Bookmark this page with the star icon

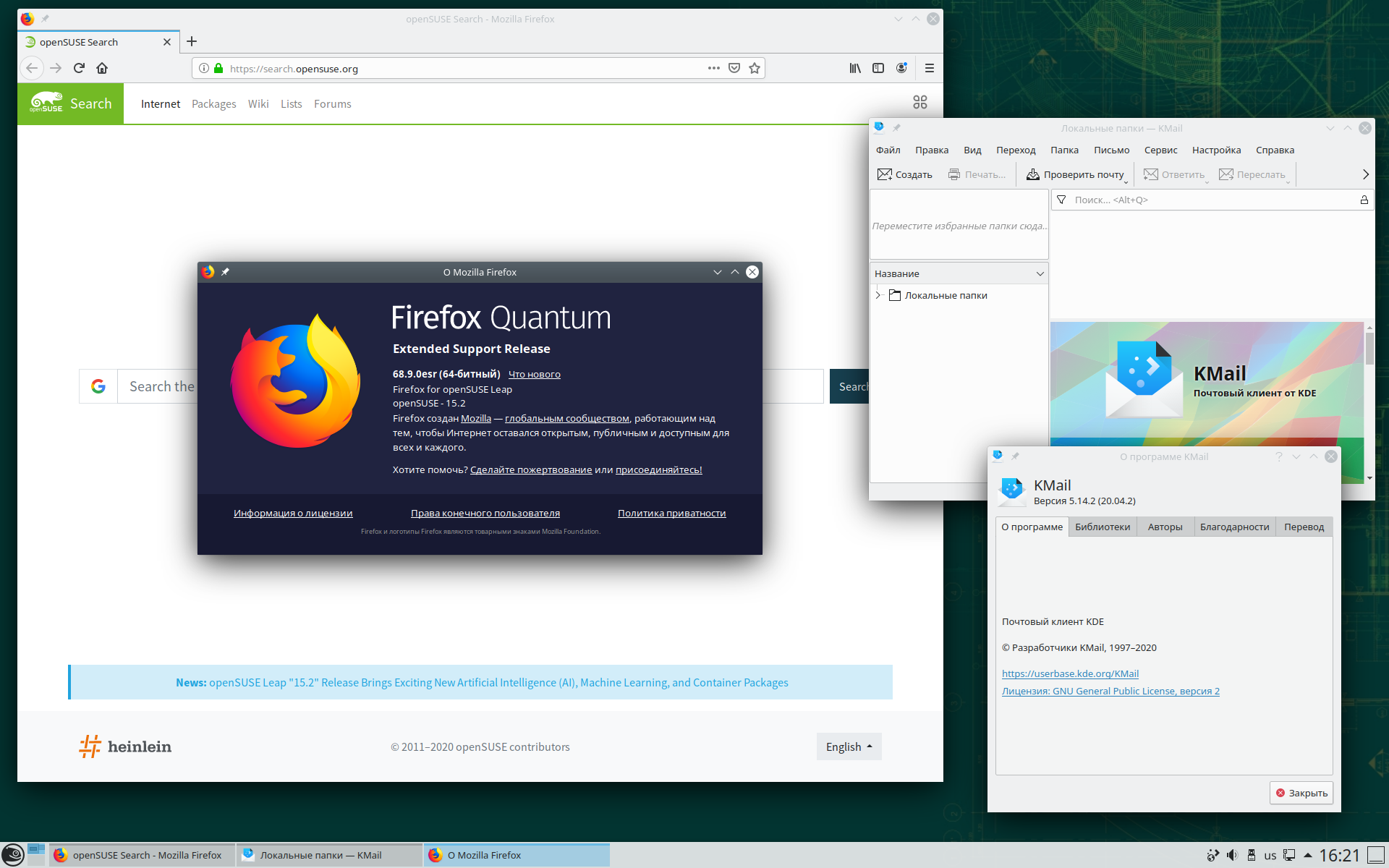pos(755,68)
